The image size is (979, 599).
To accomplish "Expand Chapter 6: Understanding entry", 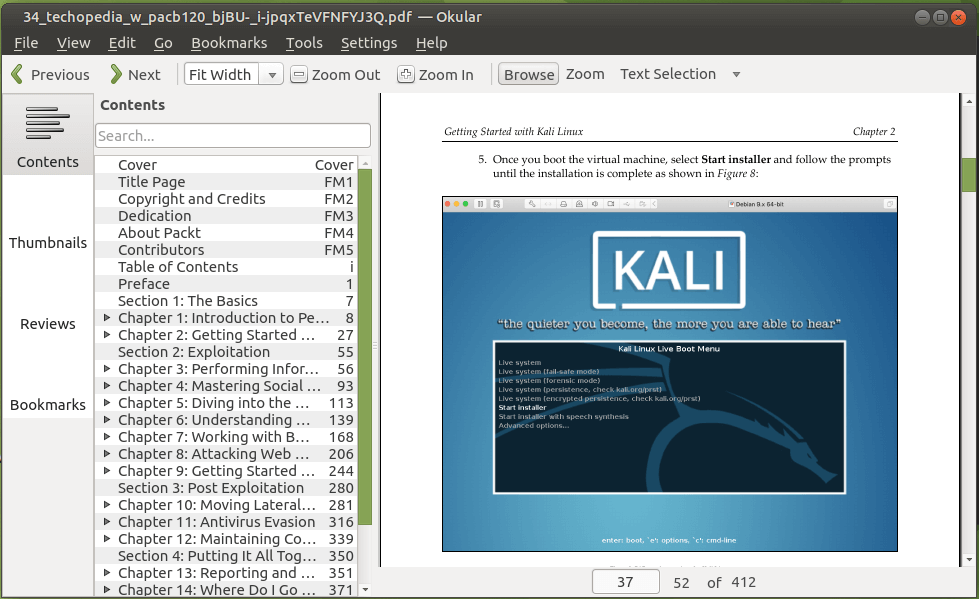I will coord(107,420).
